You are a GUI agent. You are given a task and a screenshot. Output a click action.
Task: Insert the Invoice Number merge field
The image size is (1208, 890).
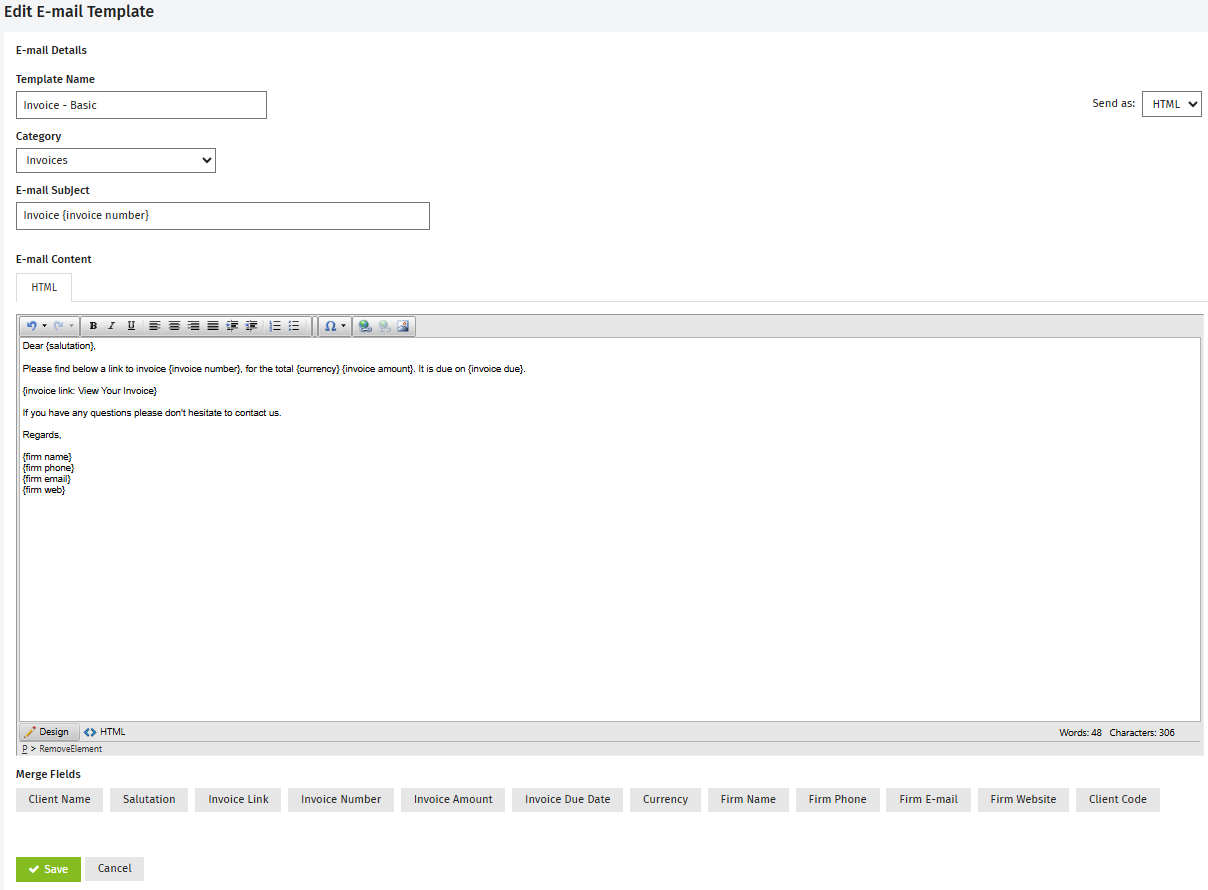coord(341,800)
